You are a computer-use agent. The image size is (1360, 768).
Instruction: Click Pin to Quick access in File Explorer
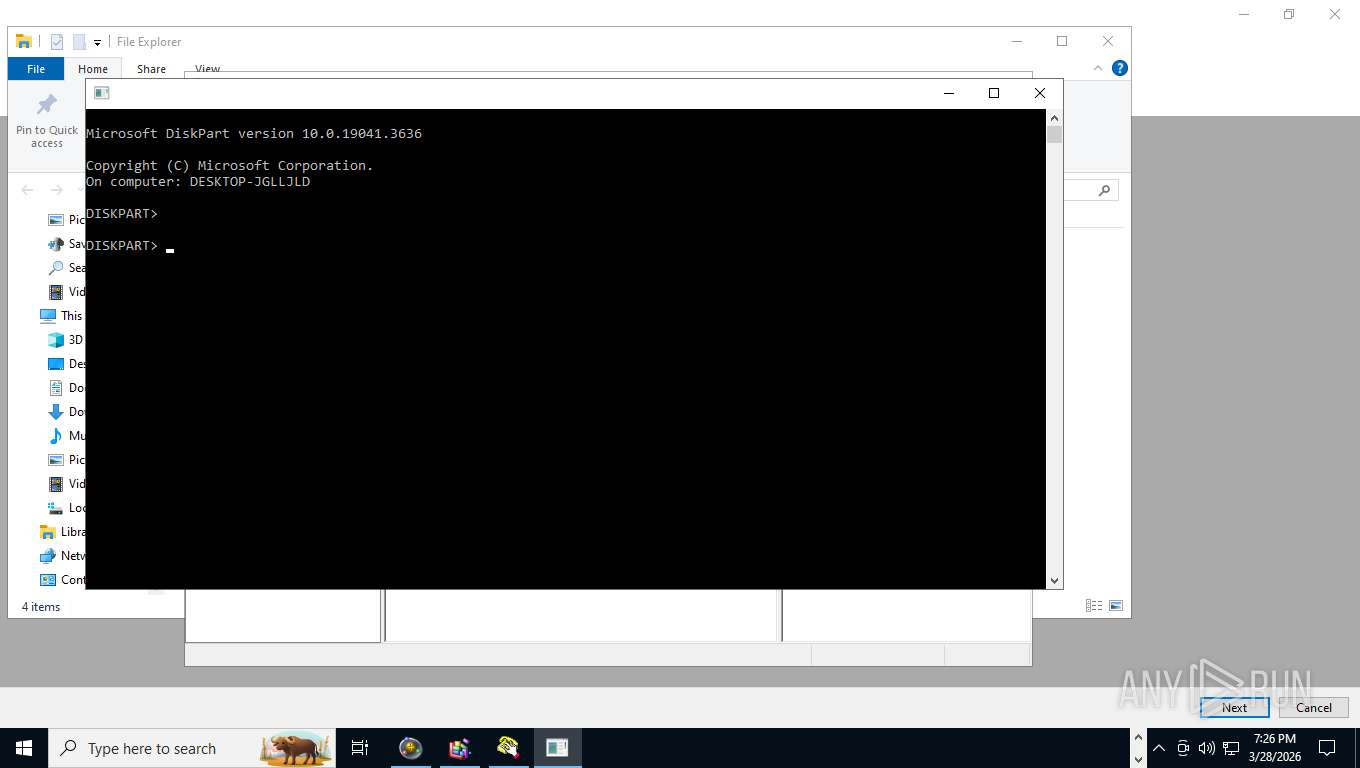pos(47,122)
